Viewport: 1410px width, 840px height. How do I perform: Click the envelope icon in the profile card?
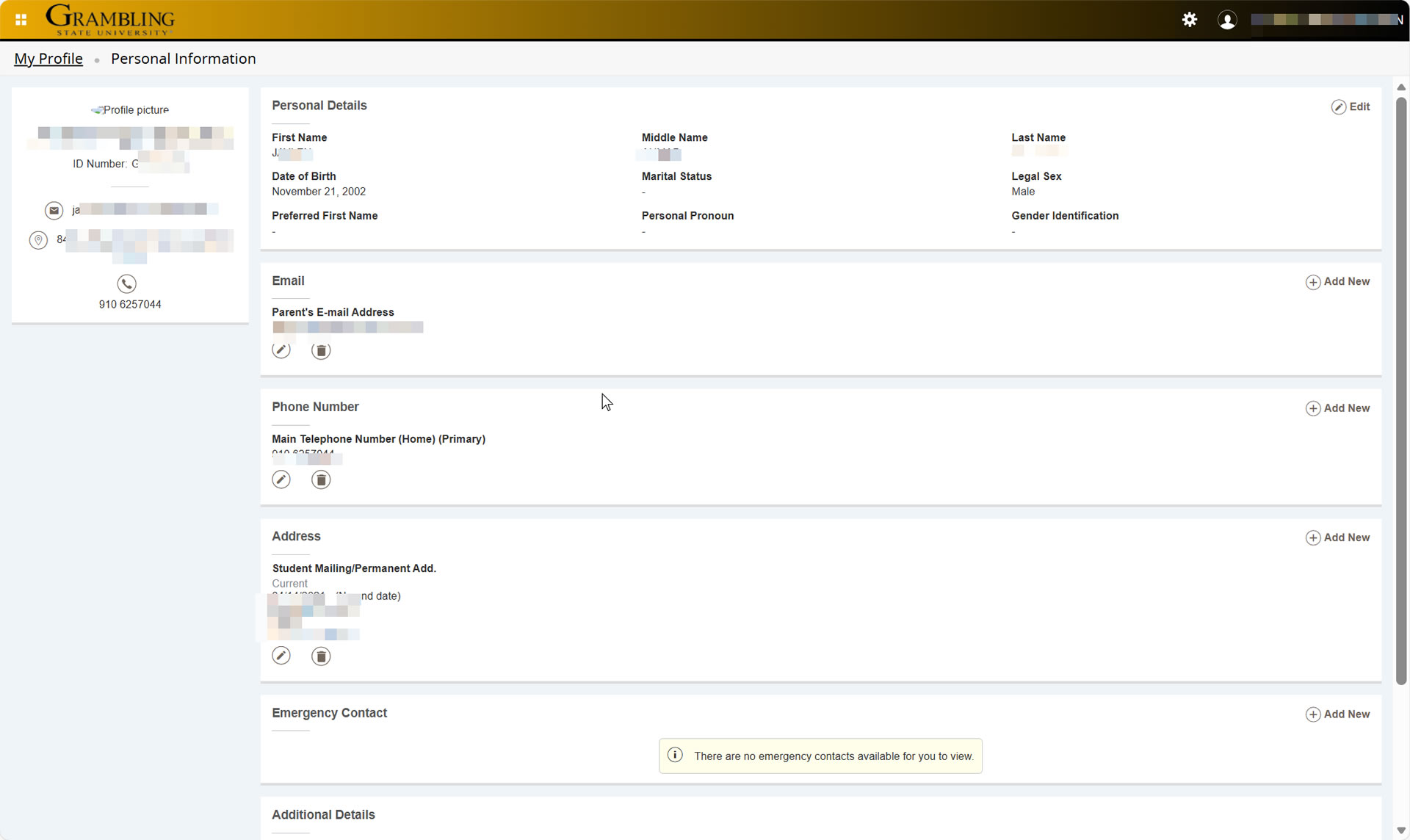[54, 210]
